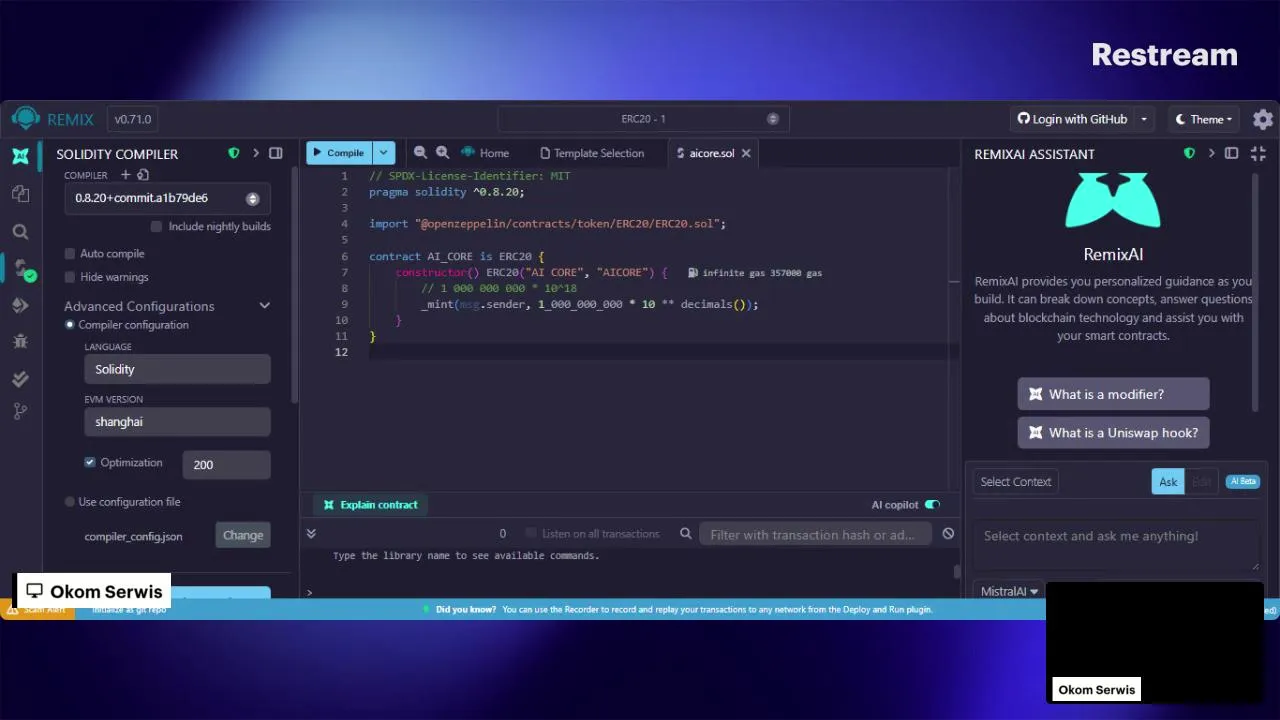Click the v0.71.0 version badge

tap(132, 119)
